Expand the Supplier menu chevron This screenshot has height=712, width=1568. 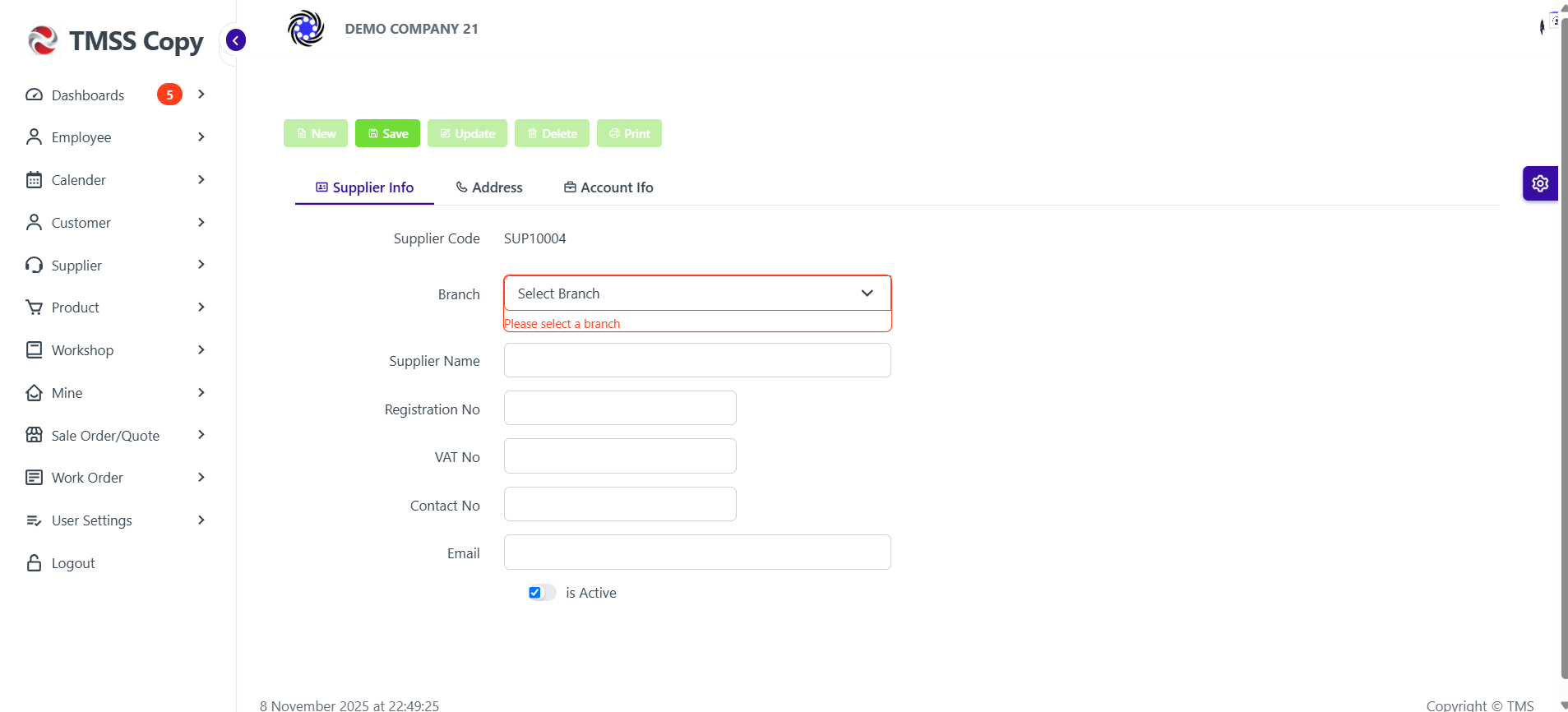[x=201, y=264]
